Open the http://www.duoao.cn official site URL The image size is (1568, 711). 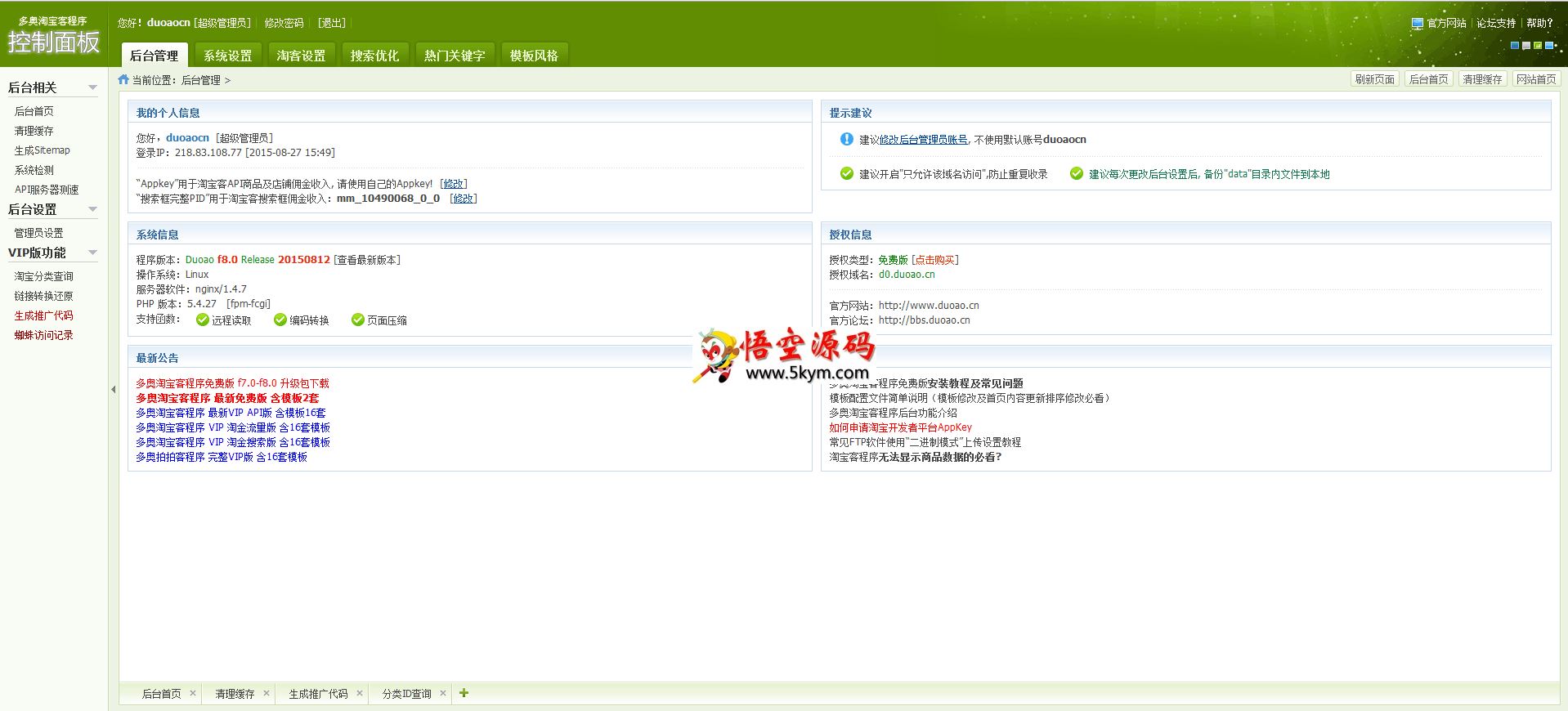[929, 306]
